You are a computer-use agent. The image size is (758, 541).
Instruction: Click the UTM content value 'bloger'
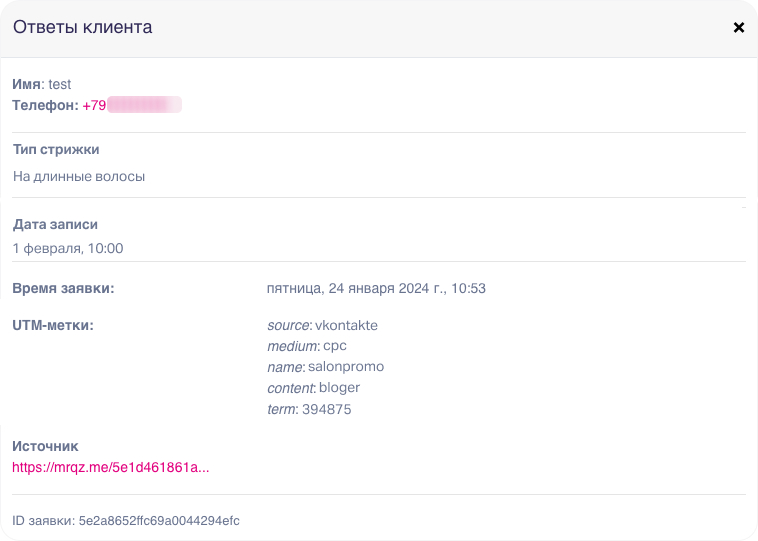pyautogui.click(x=339, y=388)
